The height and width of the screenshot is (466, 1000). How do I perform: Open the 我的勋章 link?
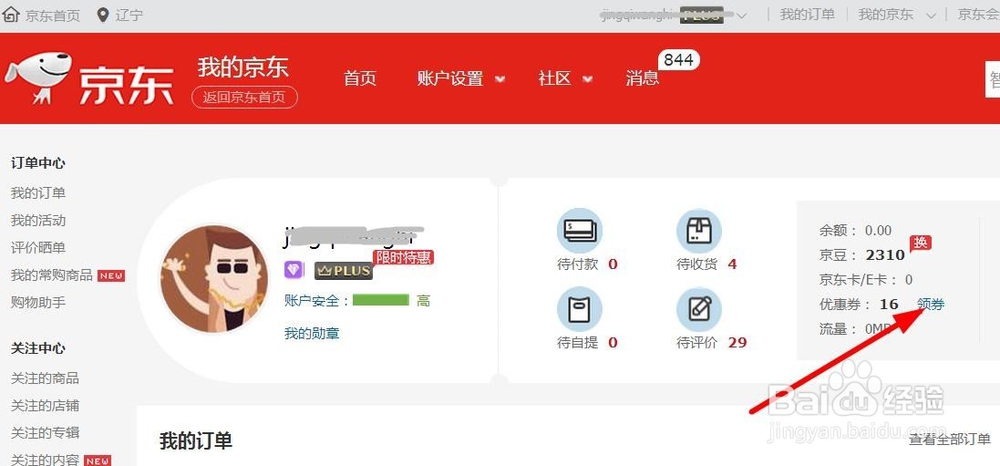coord(312,333)
